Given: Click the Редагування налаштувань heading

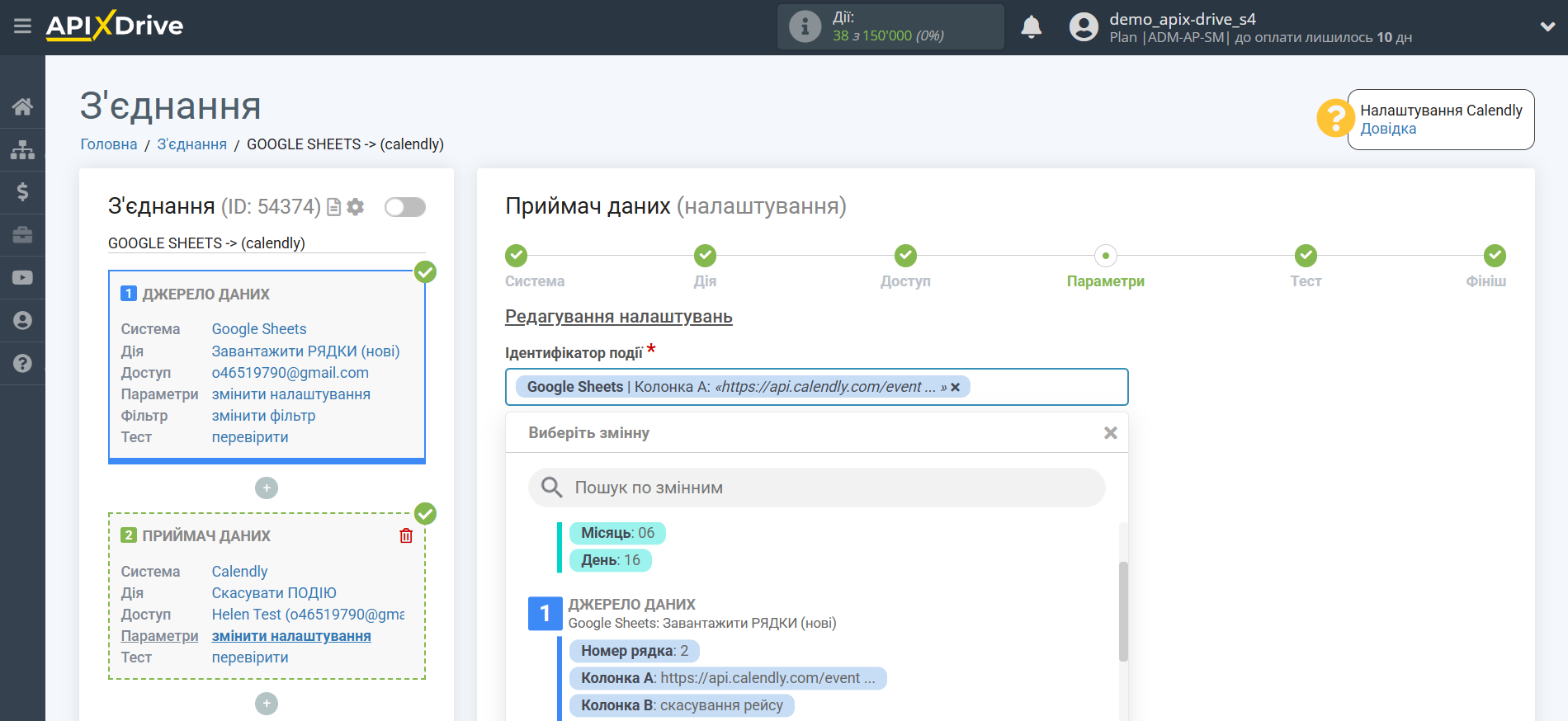Looking at the screenshot, I should pos(619,317).
